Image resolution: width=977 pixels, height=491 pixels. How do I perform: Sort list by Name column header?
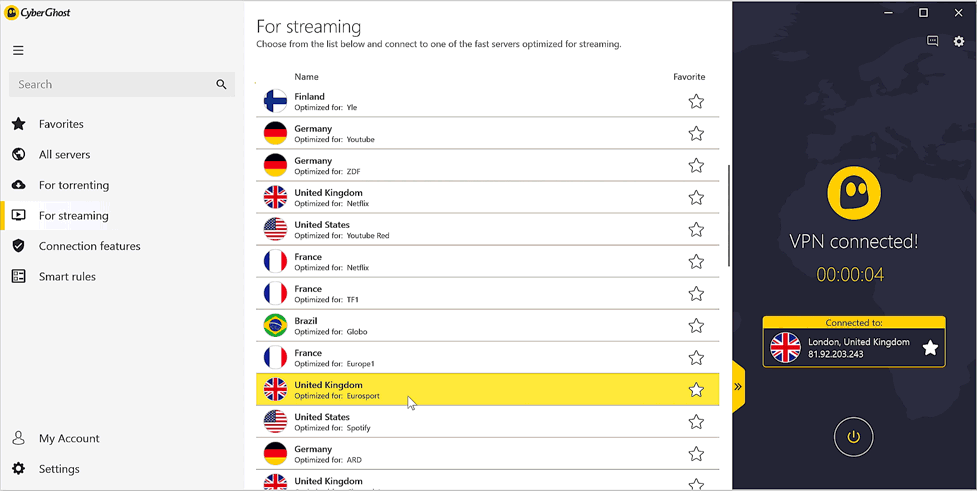point(306,77)
